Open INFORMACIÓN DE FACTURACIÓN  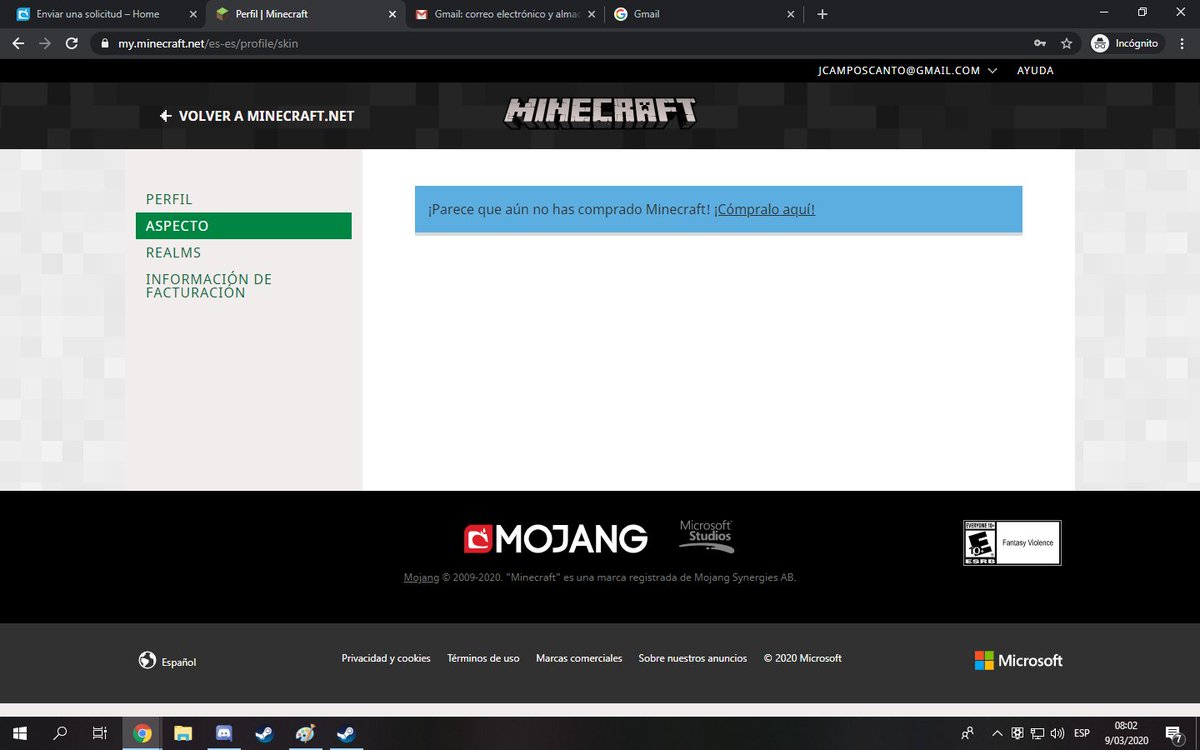click(209, 286)
